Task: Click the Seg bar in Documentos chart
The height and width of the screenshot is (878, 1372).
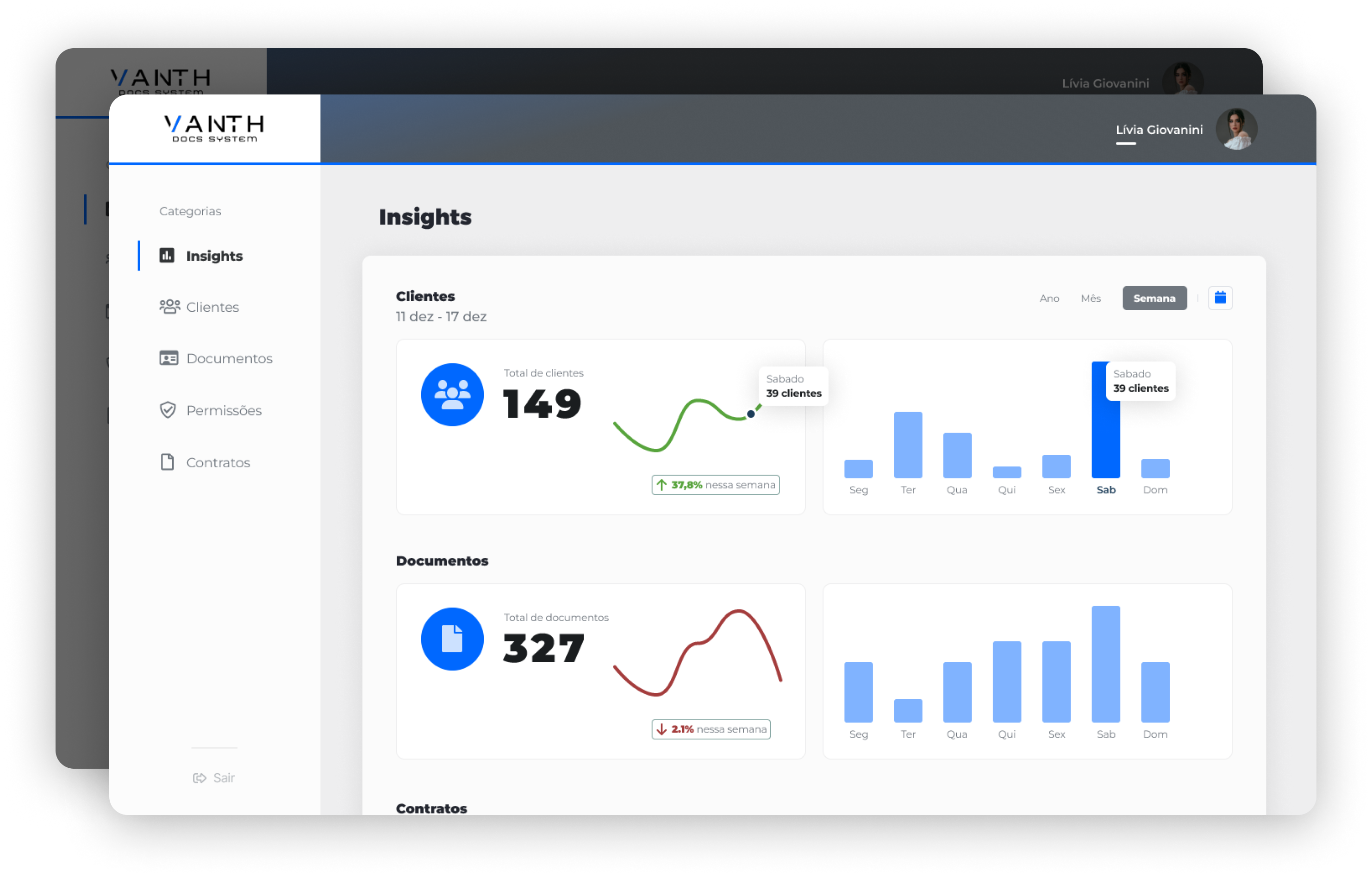Action: pos(859,692)
